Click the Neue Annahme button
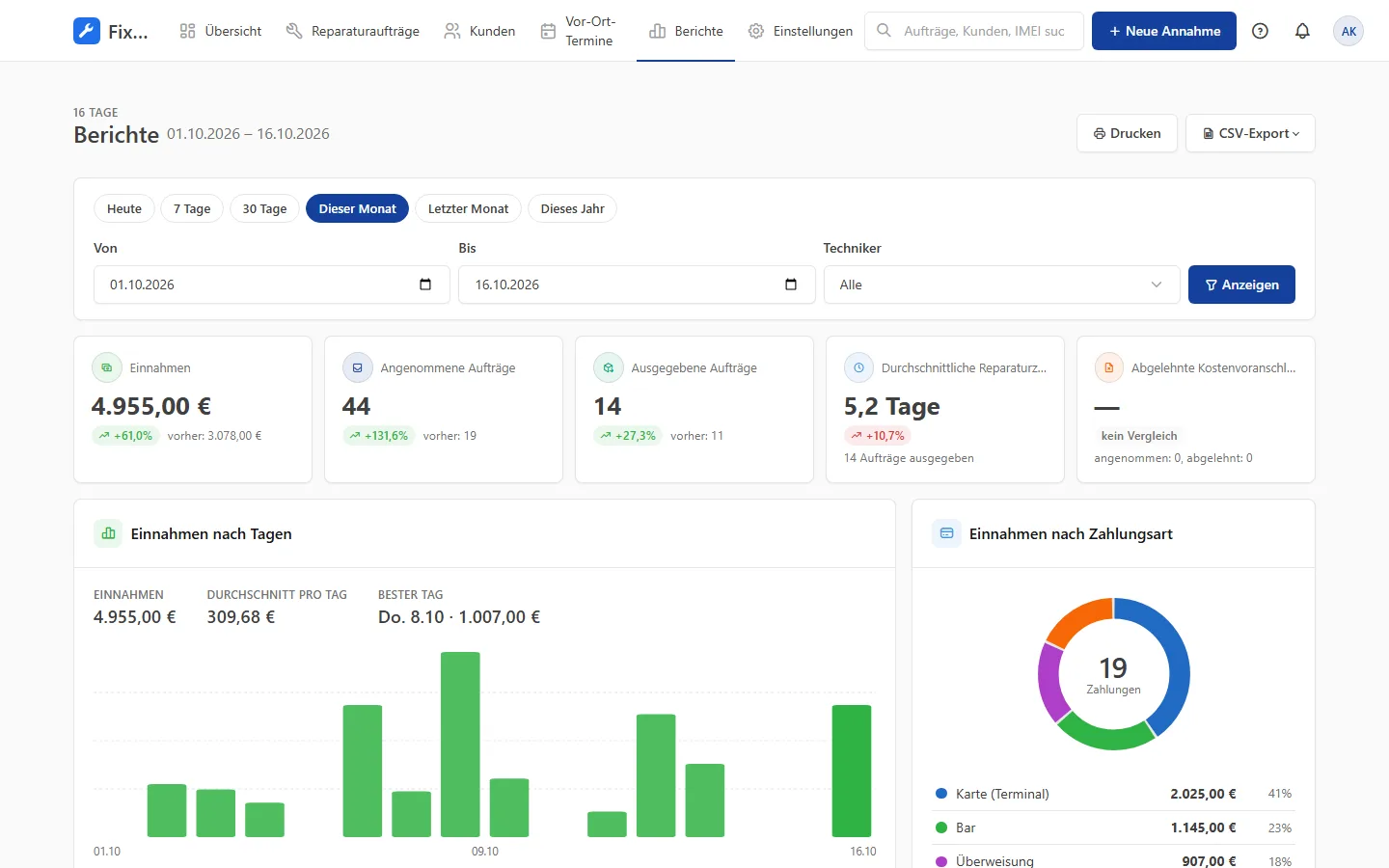The width and height of the screenshot is (1389, 868). pyautogui.click(x=1164, y=31)
